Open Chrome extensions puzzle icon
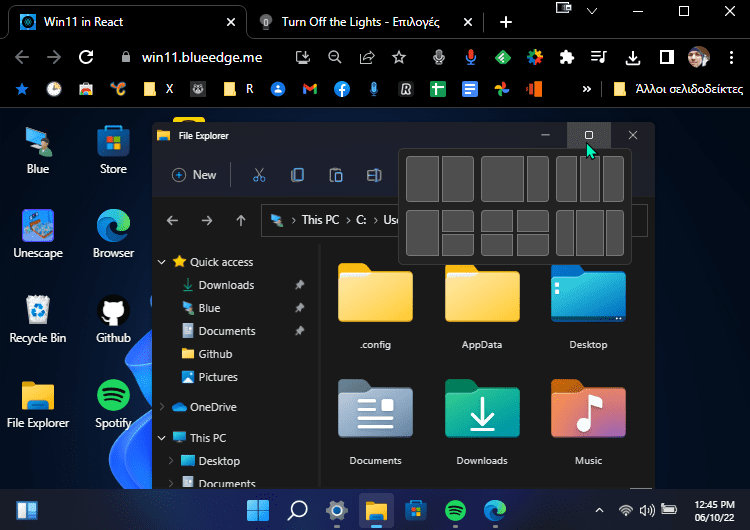 [x=567, y=57]
